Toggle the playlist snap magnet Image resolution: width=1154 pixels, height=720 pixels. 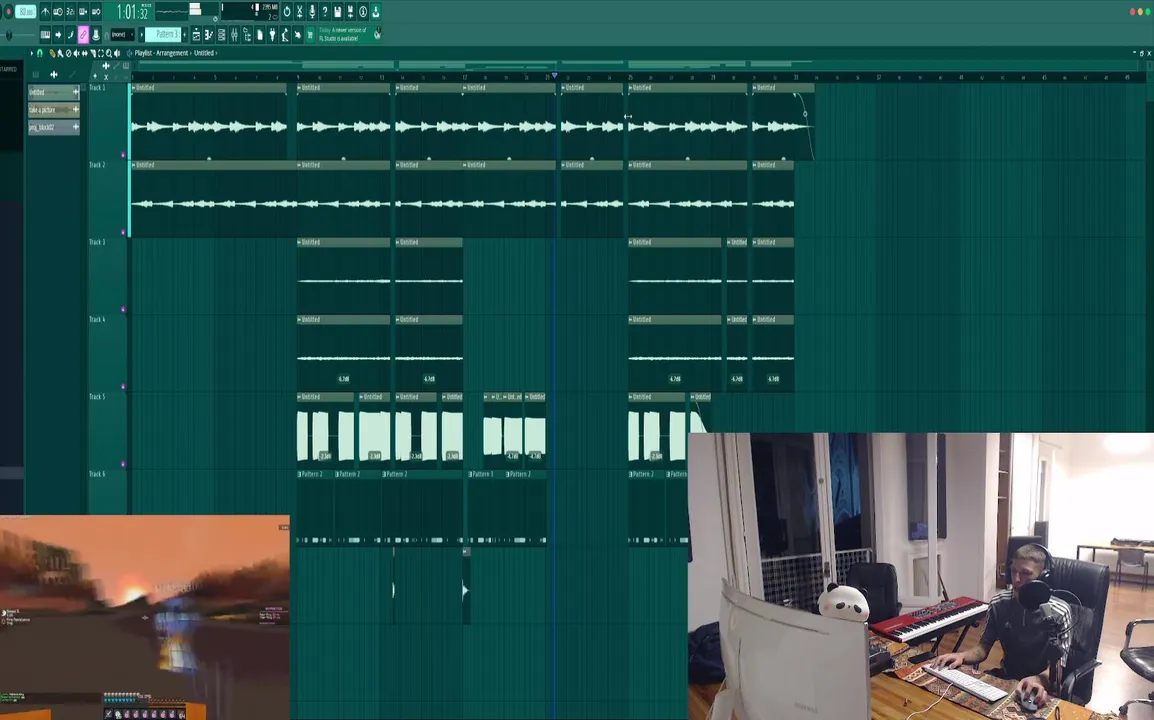[x=40, y=53]
